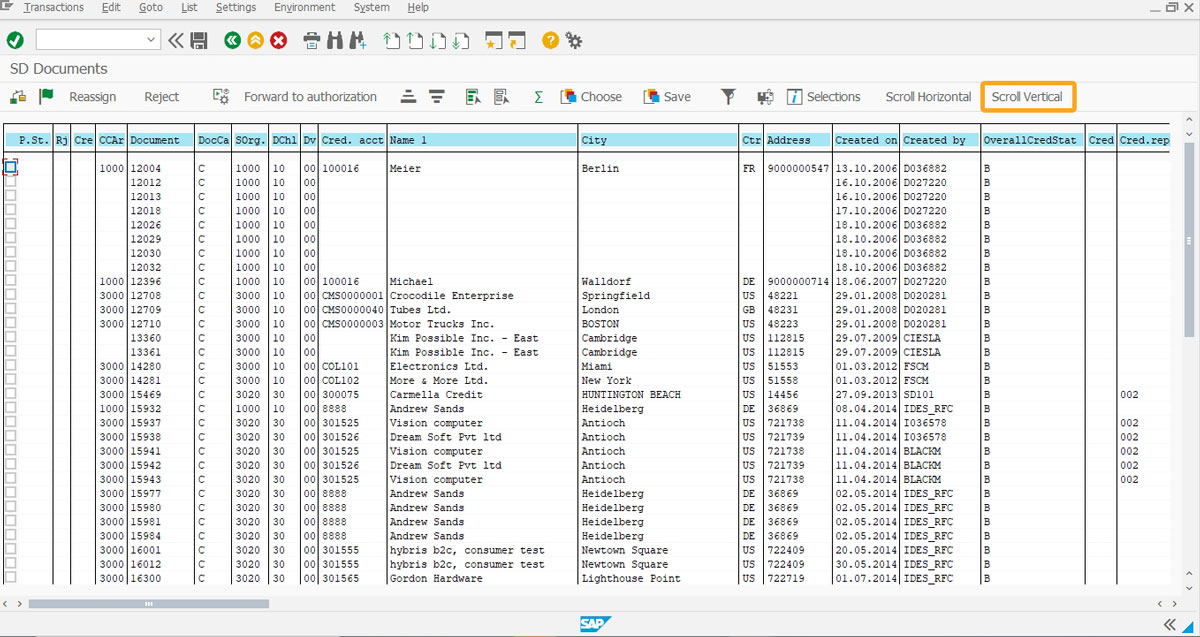Open Find with the binoculars icon
The image size is (1200, 637).
point(335,40)
